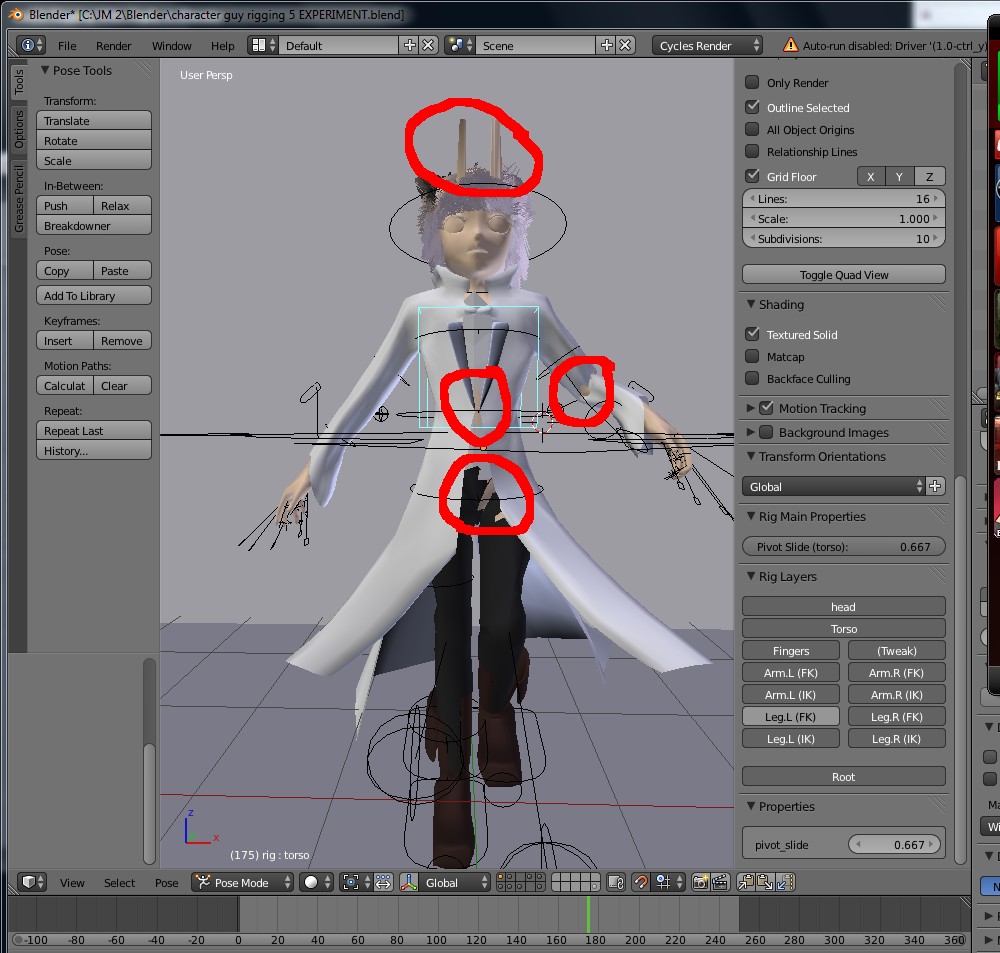Toggle the Leg.L (FK) rig layer
1000x953 pixels.
791,716
